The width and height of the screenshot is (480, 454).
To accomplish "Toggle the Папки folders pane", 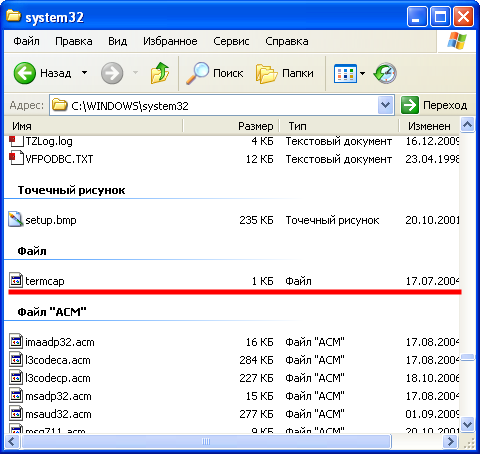I will pos(285,73).
